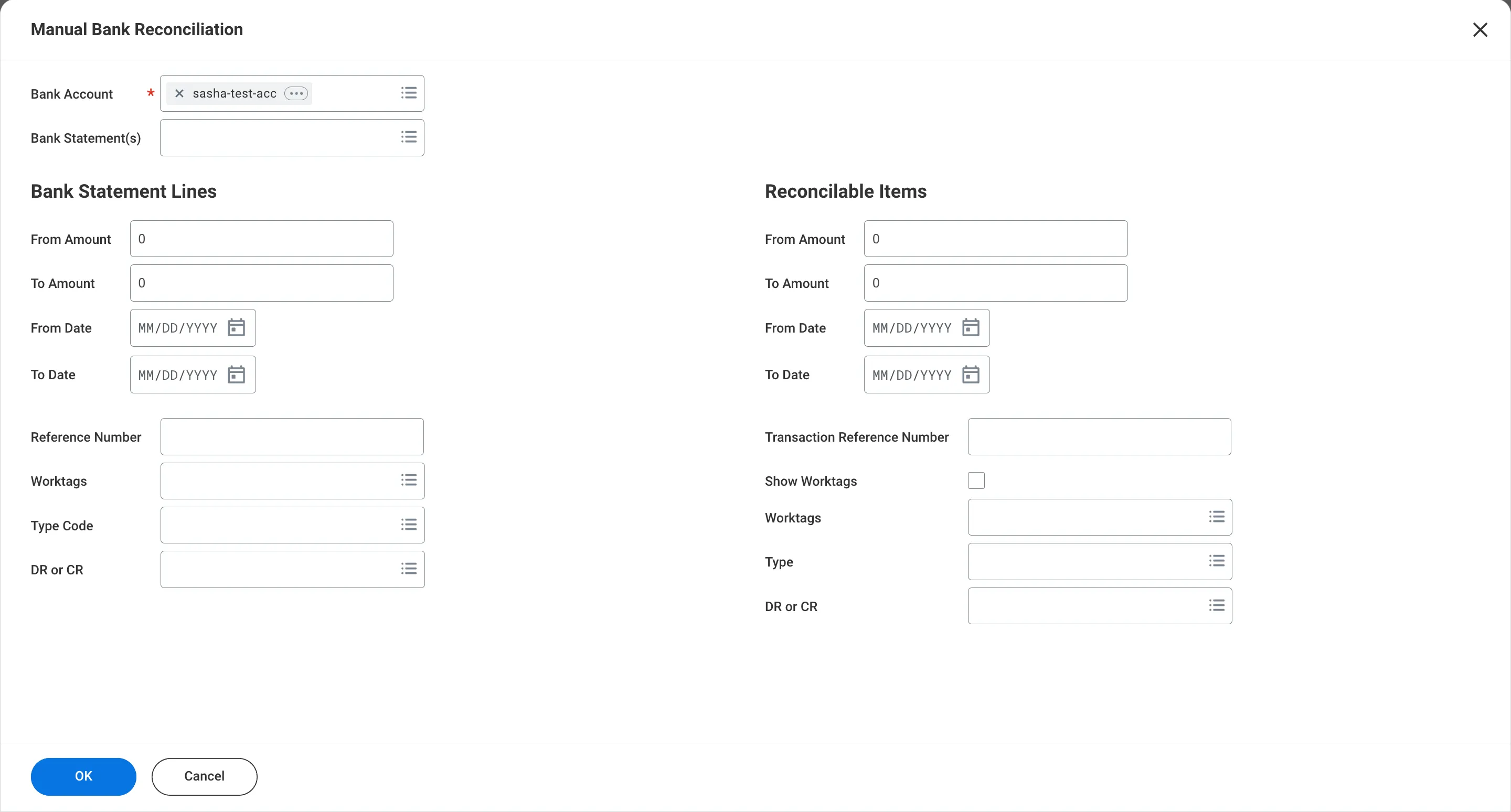Expand Bank Statement Lines DR or CR list
Viewport: 1511px width, 812px height.
(x=409, y=569)
